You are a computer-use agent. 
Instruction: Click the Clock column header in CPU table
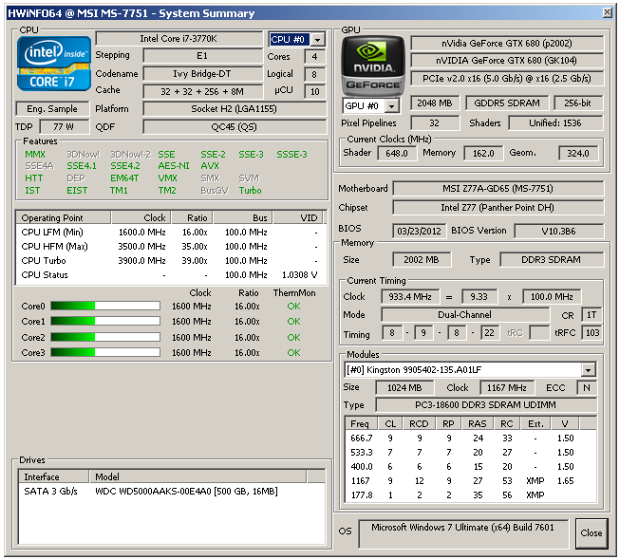coord(141,218)
